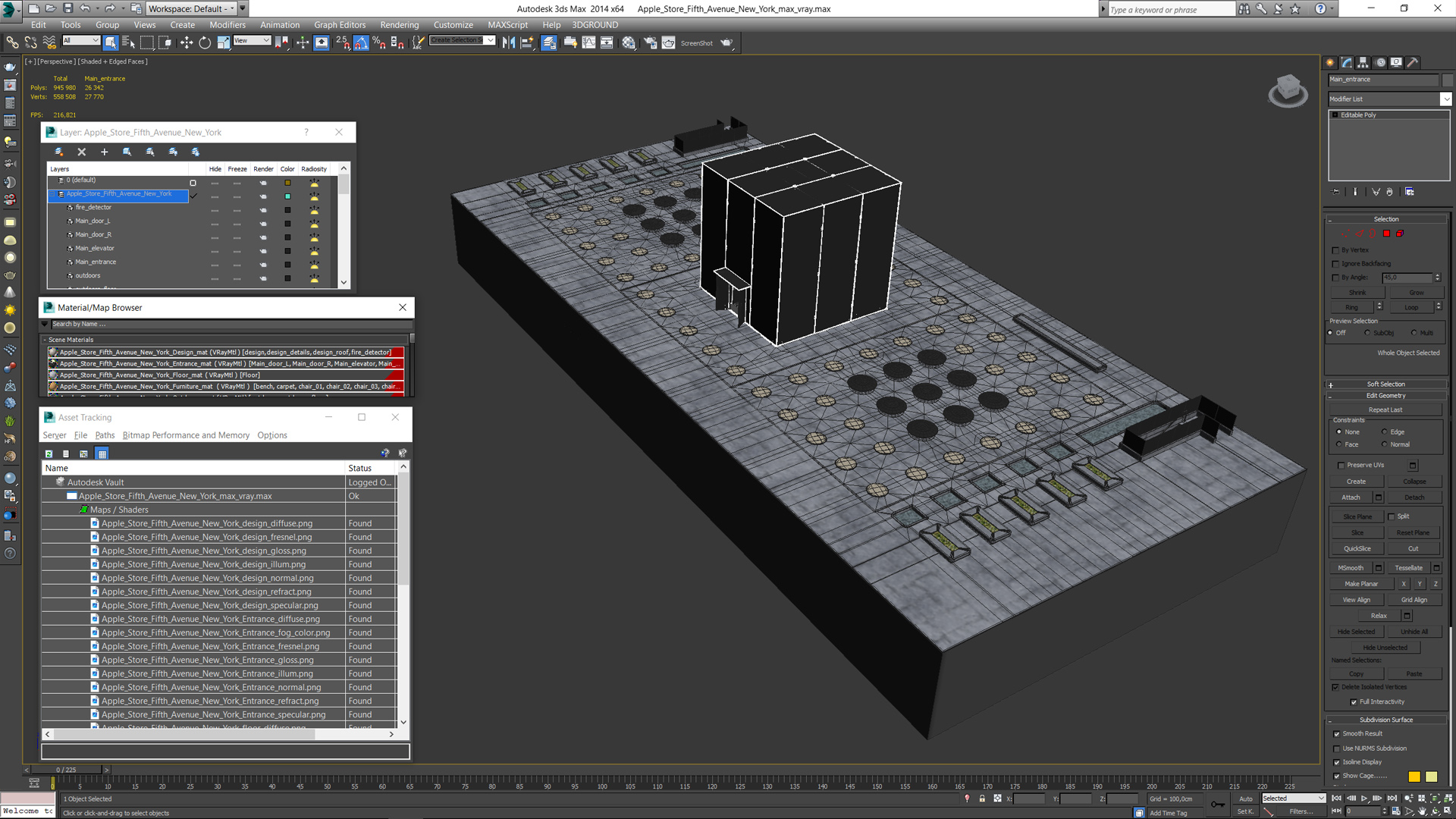Screen dimensions: 1456x819
Task: Open the Create command panel tab
Action: click(x=1330, y=63)
